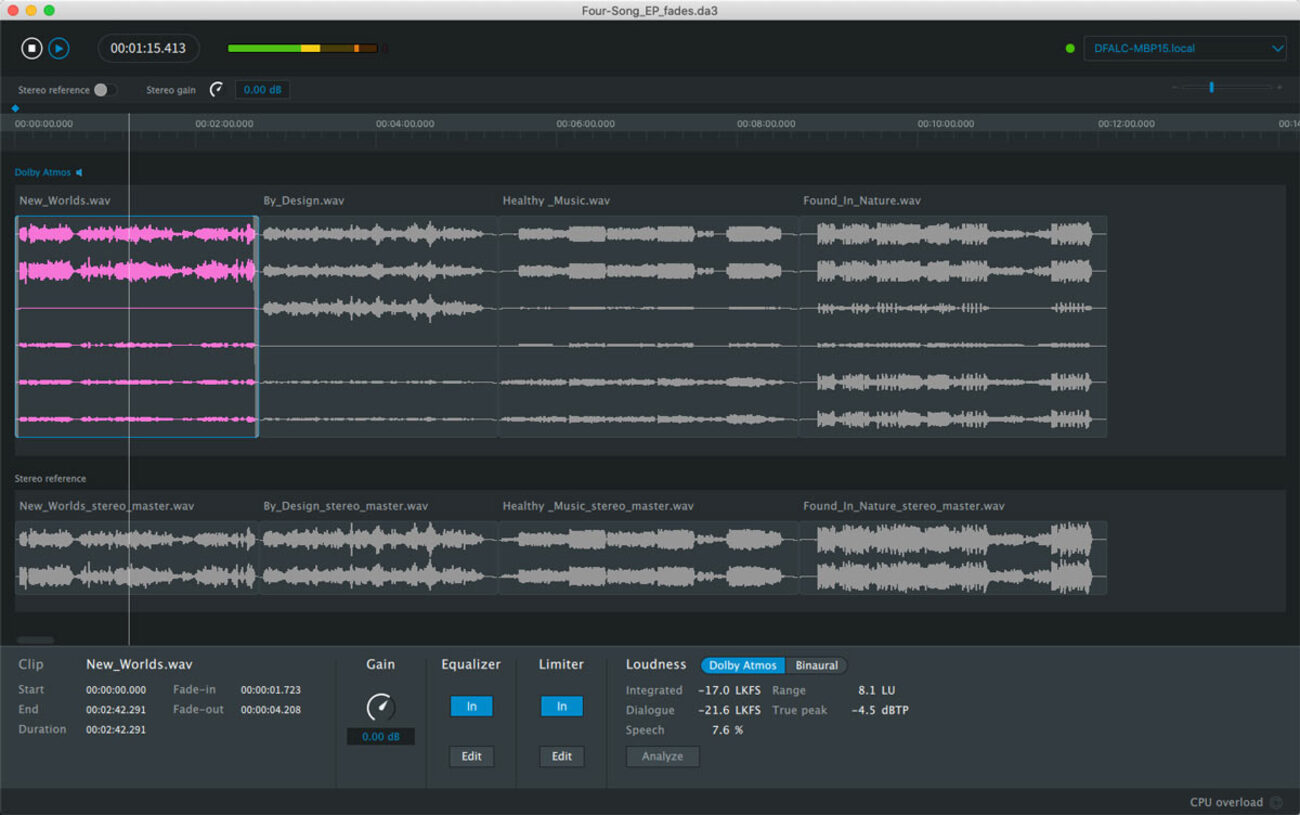Click the Stereo gain 0.00 dB field
This screenshot has width=1300, height=815.
click(262, 90)
